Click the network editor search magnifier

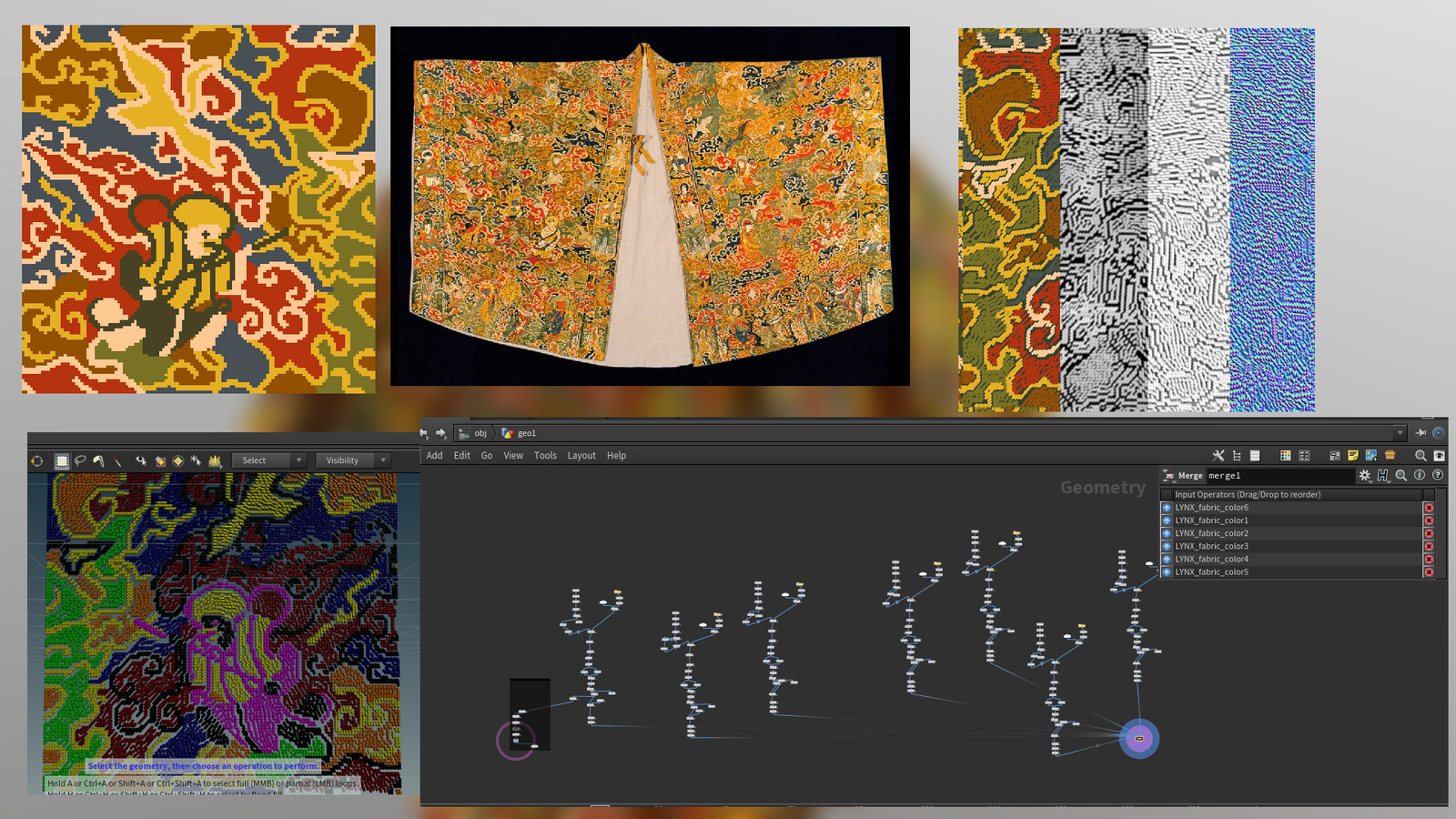(x=1421, y=455)
